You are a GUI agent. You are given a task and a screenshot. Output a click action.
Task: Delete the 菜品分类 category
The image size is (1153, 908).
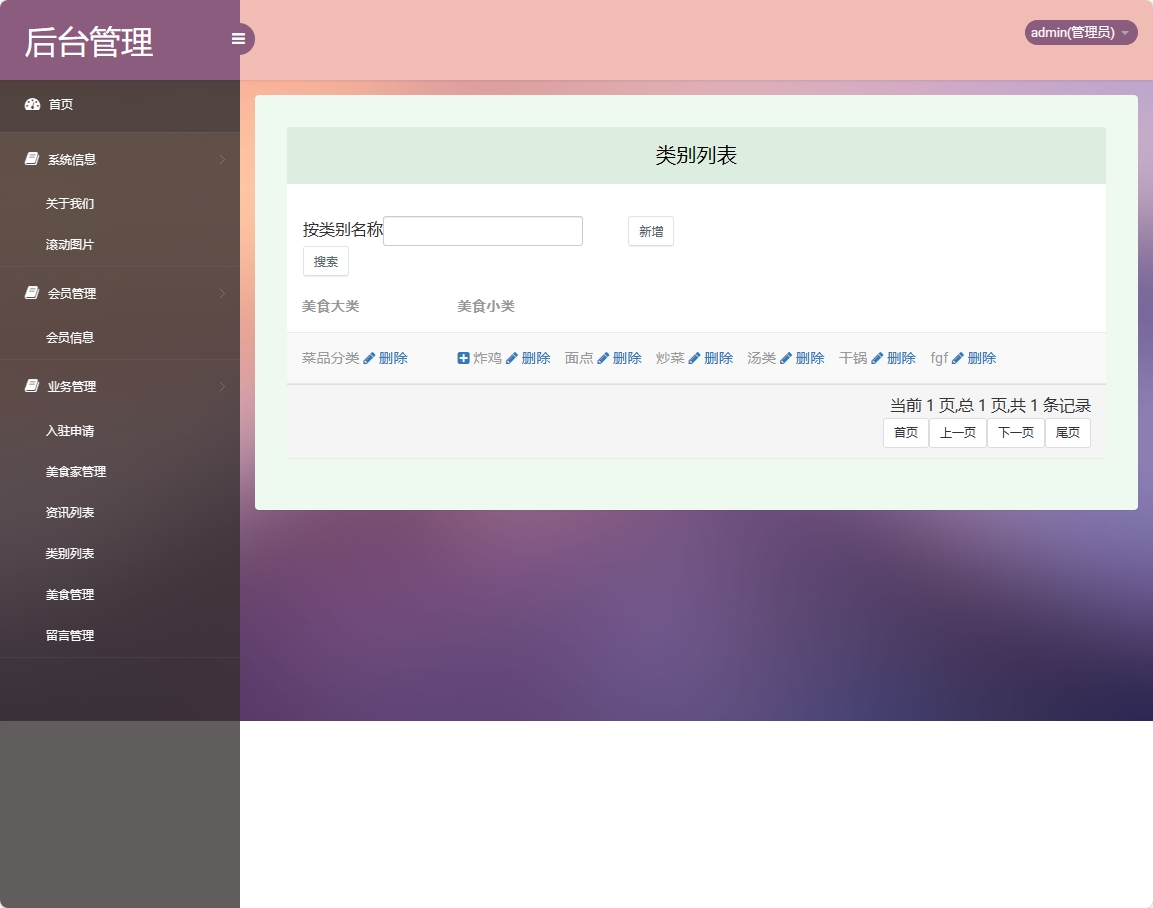[x=393, y=358]
